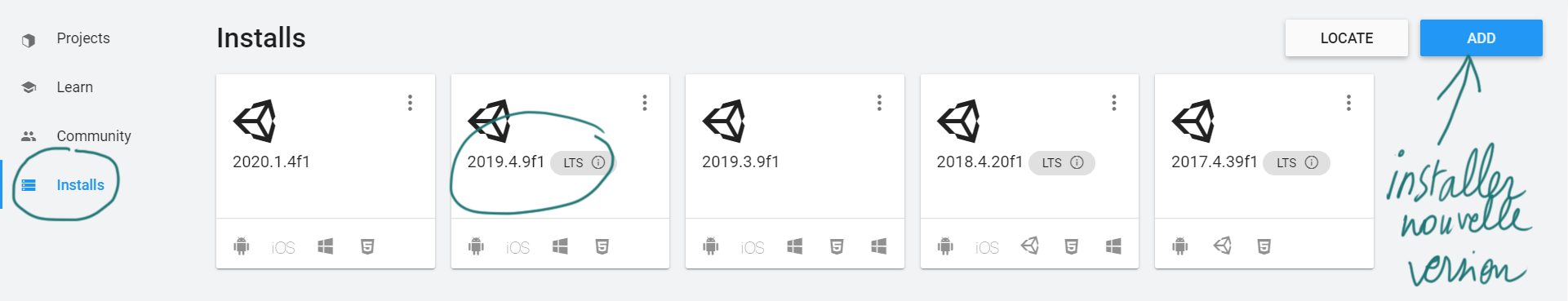Viewport: 1568px width, 301px height.
Task: Switch to the Community section
Action: coord(93,136)
